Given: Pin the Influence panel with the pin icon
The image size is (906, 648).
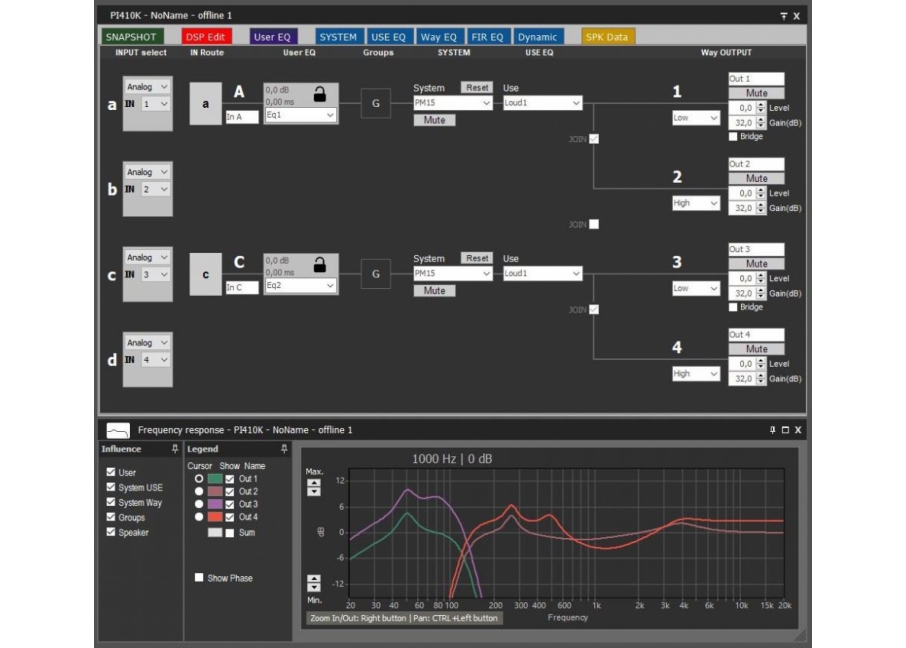Looking at the screenshot, I should click(x=175, y=449).
